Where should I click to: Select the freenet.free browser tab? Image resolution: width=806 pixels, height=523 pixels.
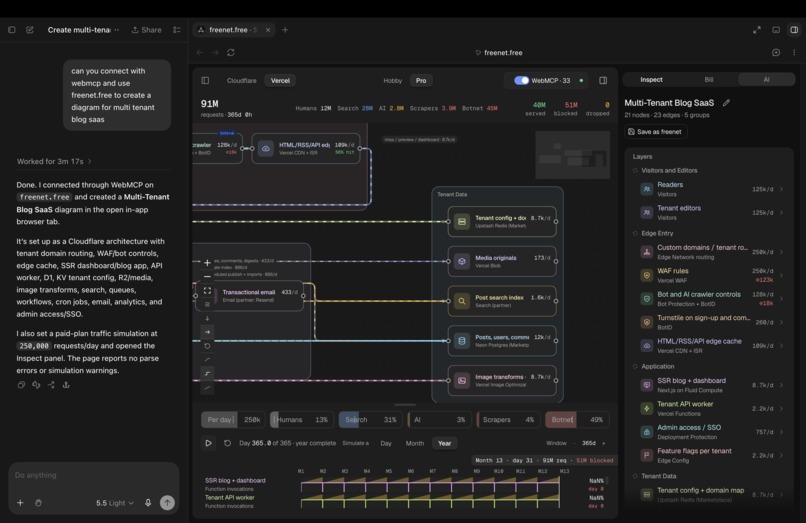coord(233,30)
